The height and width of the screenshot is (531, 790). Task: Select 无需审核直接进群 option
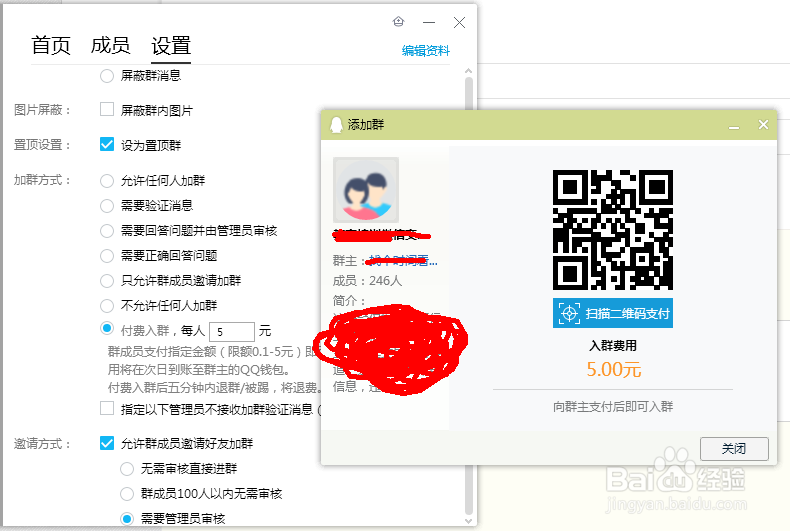pyautogui.click(x=126, y=469)
